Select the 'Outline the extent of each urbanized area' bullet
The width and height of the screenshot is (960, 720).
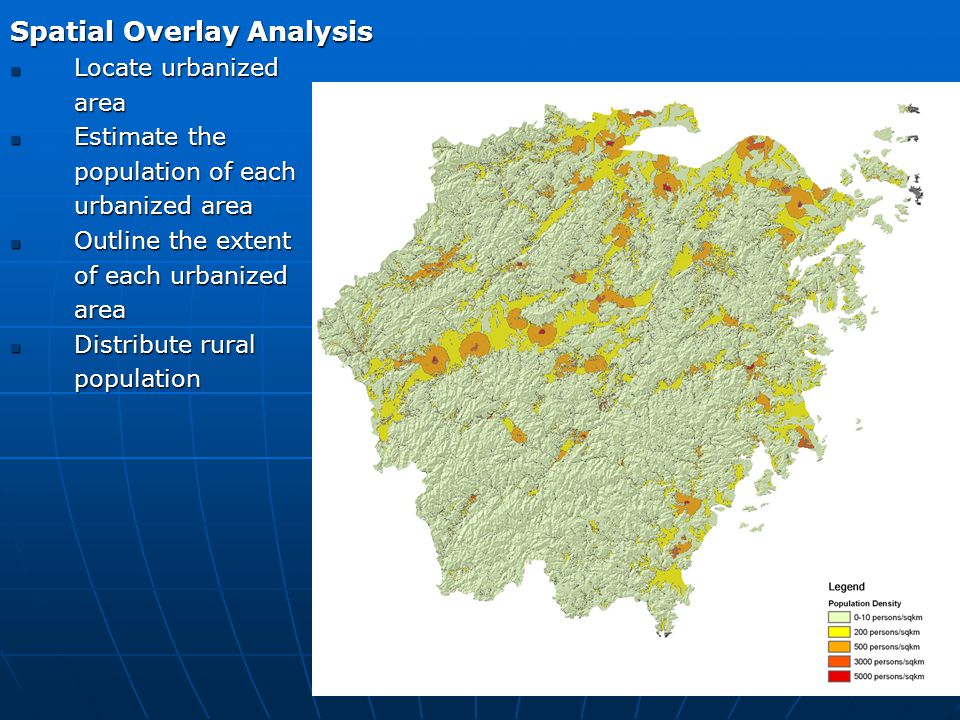coord(183,276)
